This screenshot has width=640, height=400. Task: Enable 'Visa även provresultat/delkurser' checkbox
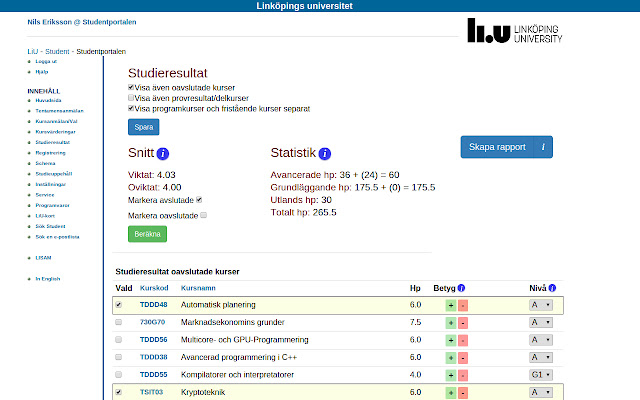(x=131, y=98)
